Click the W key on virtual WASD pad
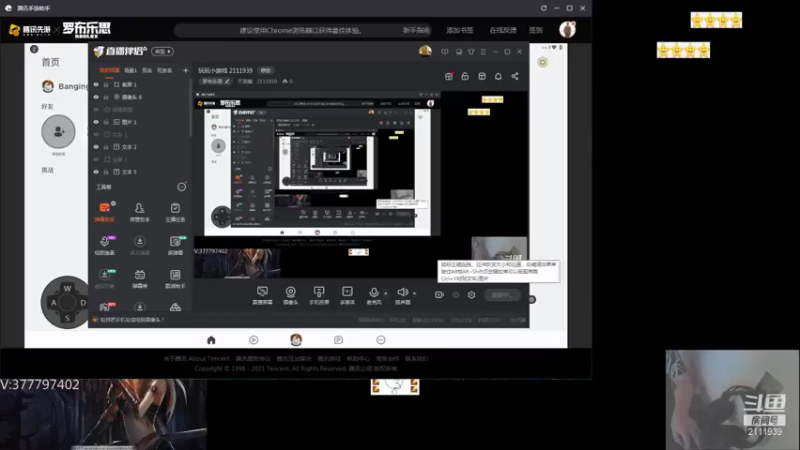800x450 pixels. click(x=67, y=288)
